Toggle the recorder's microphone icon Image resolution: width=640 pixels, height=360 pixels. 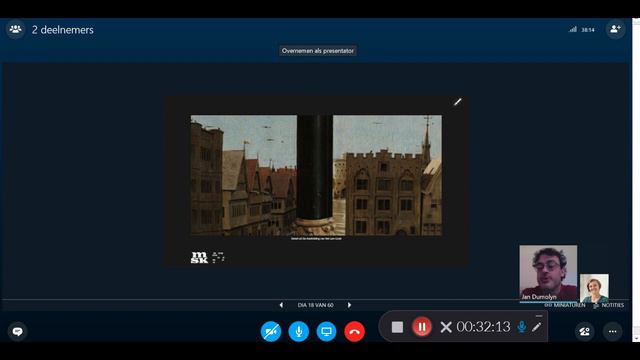point(522,327)
